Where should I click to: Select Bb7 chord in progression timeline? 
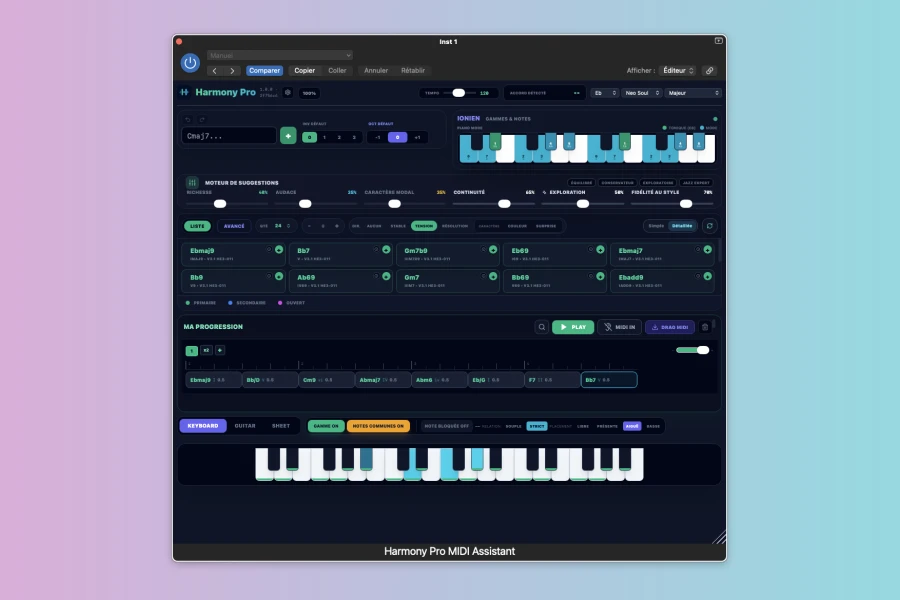(x=609, y=380)
